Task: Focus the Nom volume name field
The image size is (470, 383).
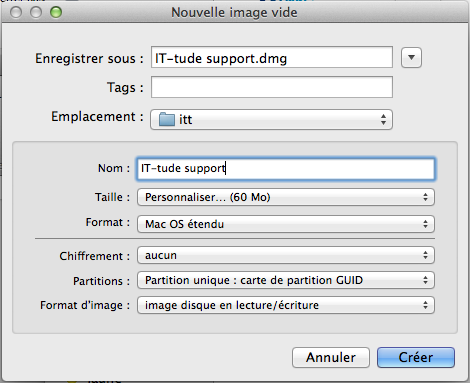Action: coord(286,169)
